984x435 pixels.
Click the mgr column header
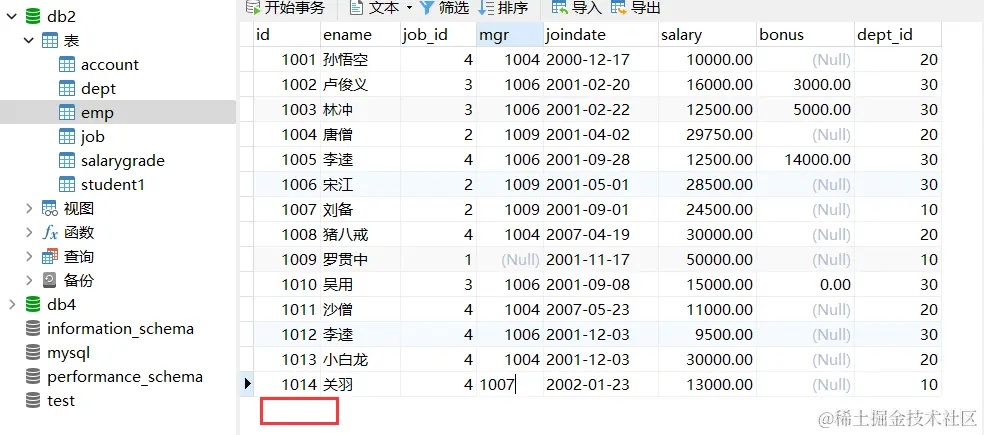(x=510, y=35)
